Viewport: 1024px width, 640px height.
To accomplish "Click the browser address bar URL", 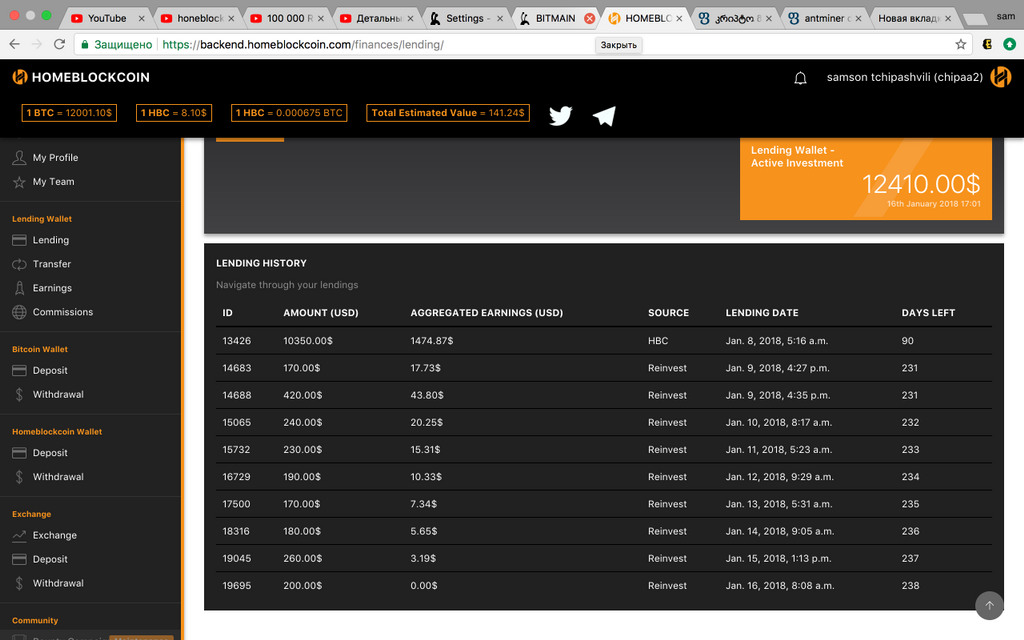I will coord(303,44).
